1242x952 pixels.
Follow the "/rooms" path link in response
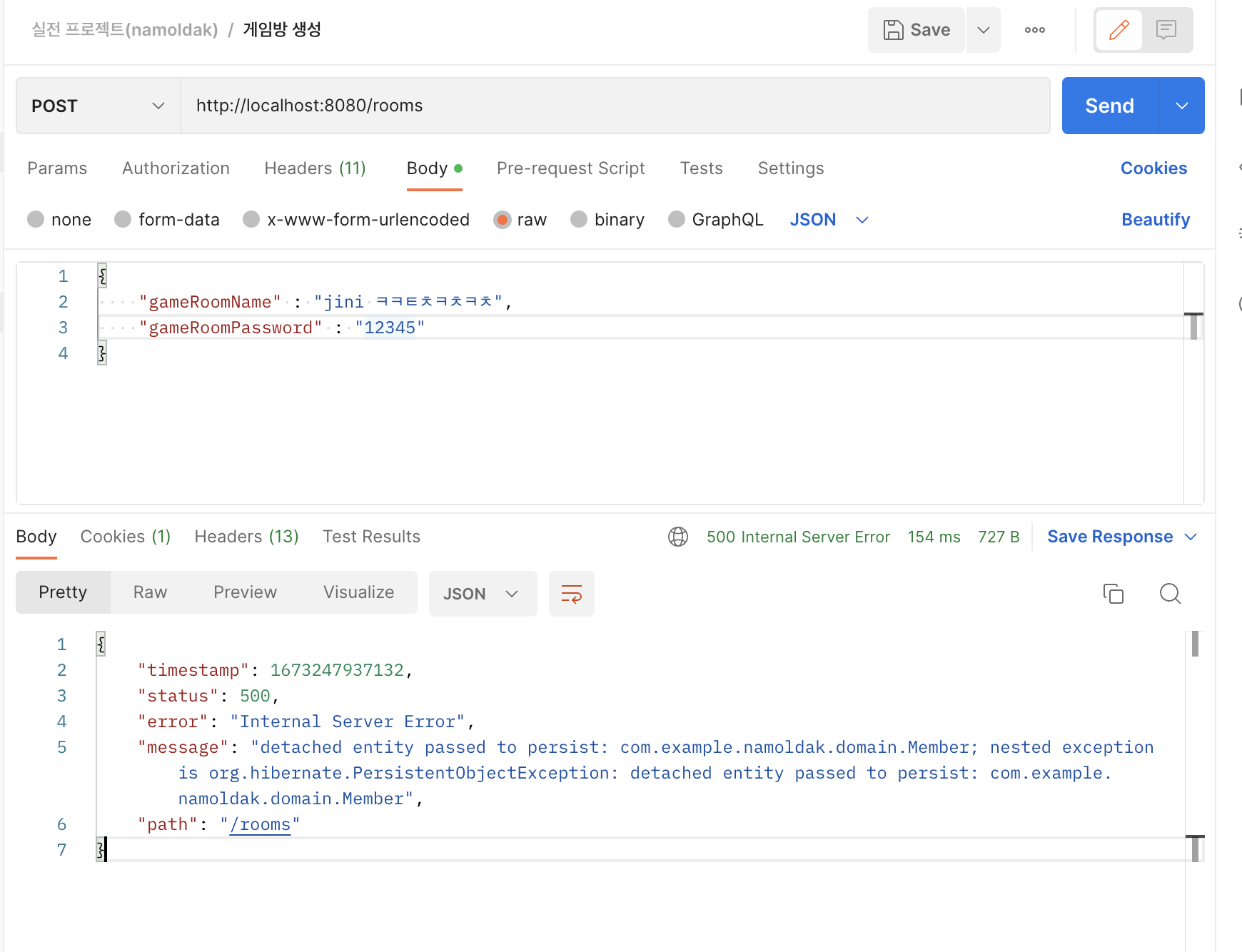(x=260, y=824)
